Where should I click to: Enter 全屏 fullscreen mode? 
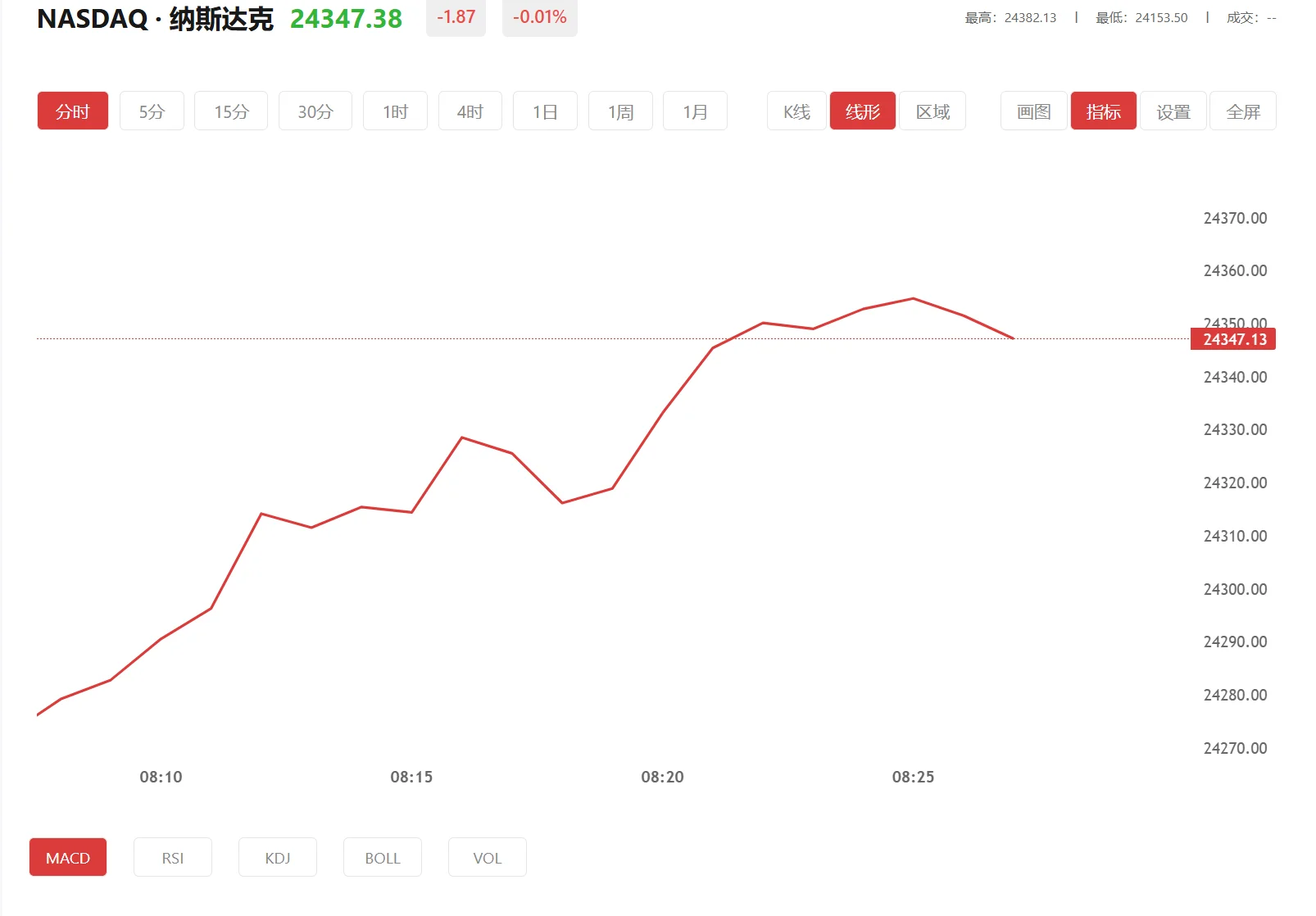pos(1243,111)
